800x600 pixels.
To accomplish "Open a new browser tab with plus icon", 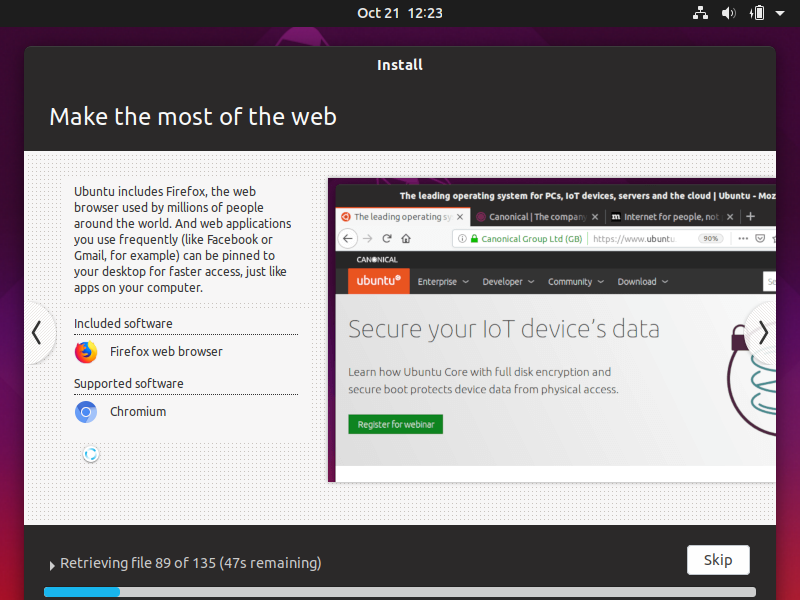I will [750, 216].
